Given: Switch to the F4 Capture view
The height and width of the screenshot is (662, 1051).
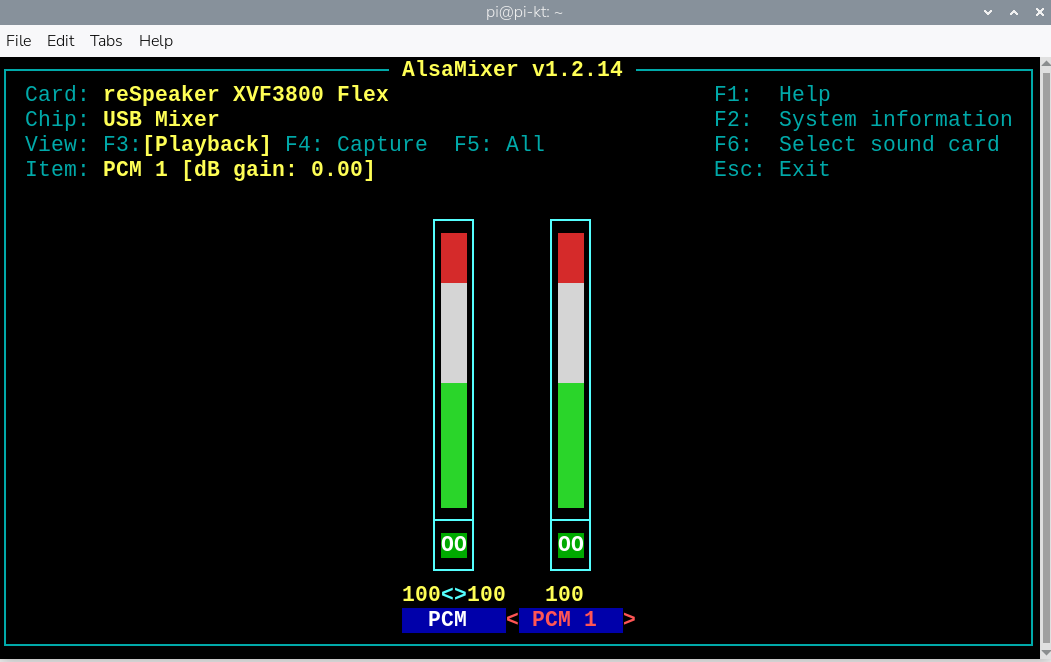Looking at the screenshot, I should click(x=356, y=144).
